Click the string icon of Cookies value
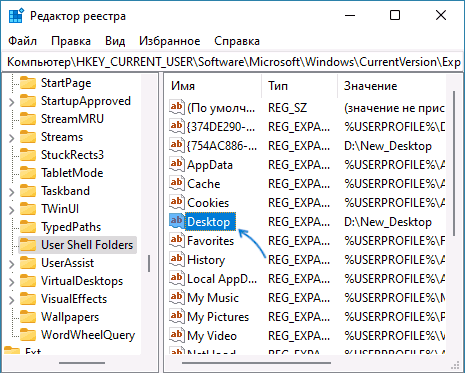Viewport: 465px width, 373px height. coord(177,203)
